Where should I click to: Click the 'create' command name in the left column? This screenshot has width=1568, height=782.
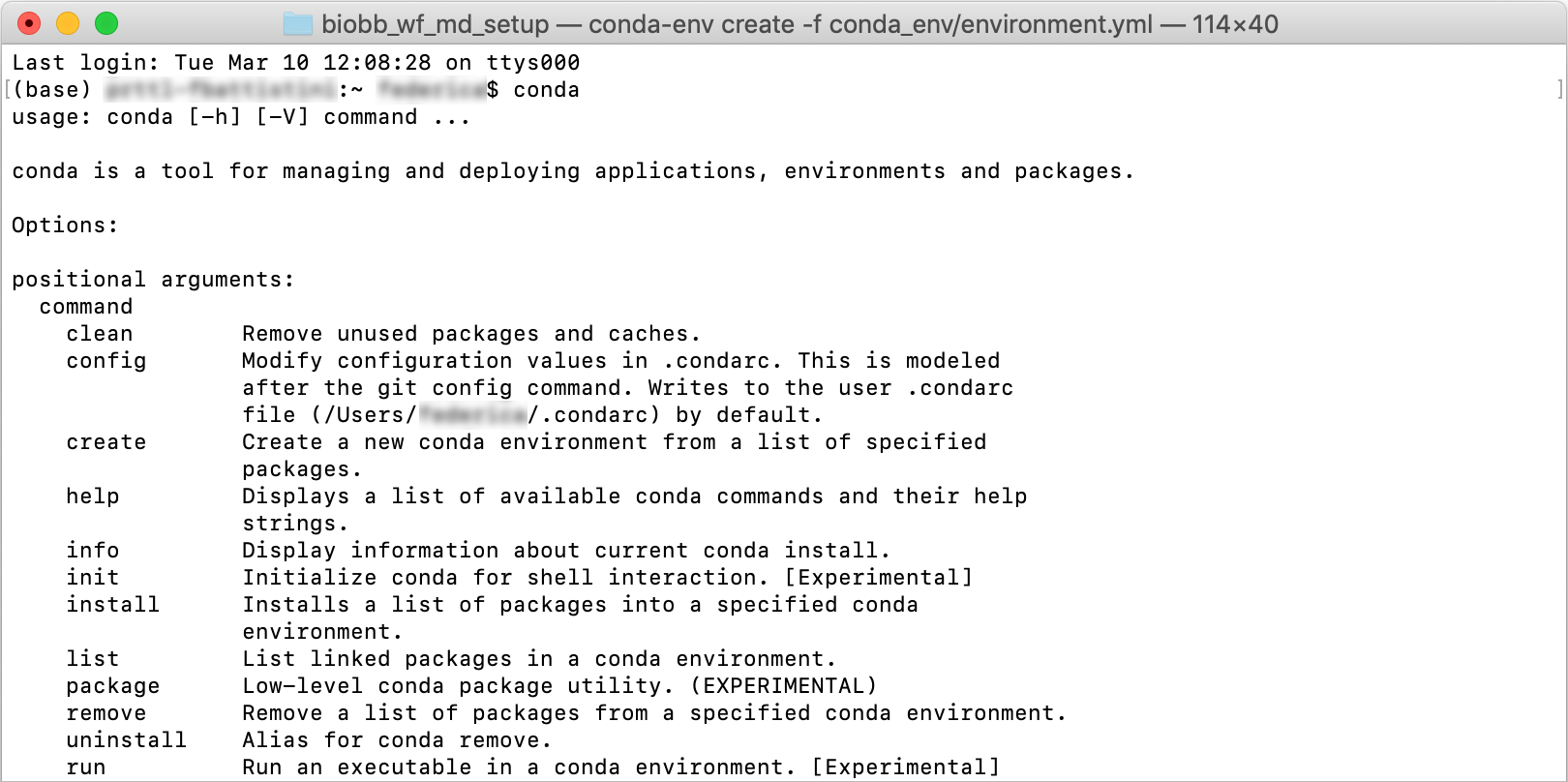pyautogui.click(x=106, y=442)
